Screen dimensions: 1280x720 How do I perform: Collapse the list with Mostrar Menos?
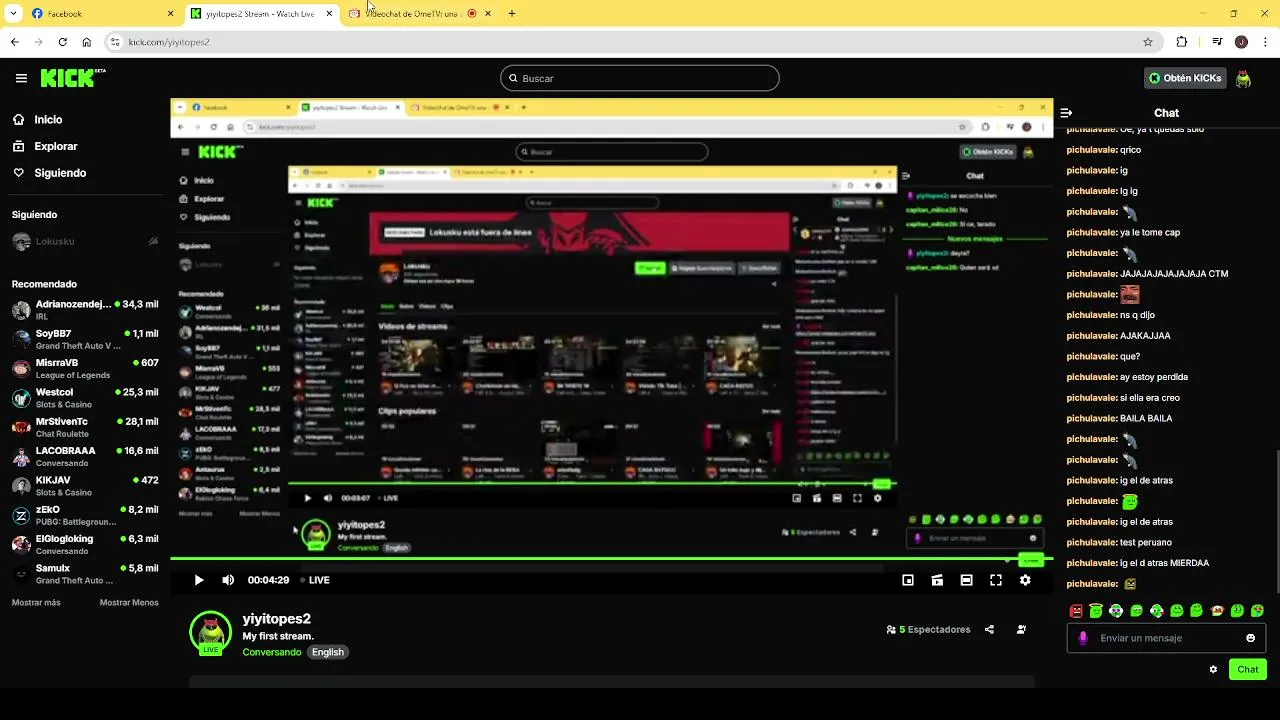[x=129, y=603]
